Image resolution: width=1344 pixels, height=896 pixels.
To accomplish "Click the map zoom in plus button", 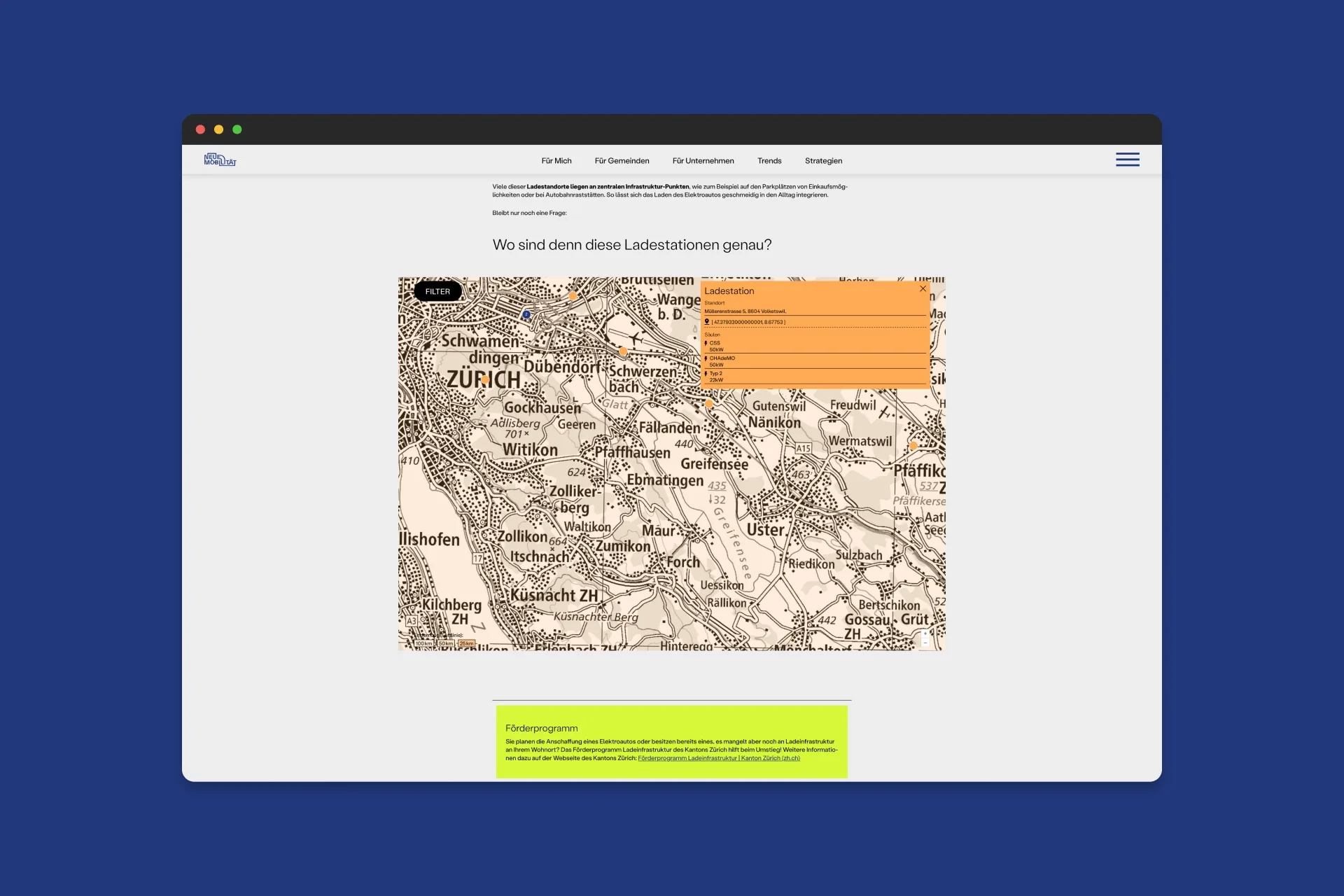I will pyautogui.click(x=925, y=633).
